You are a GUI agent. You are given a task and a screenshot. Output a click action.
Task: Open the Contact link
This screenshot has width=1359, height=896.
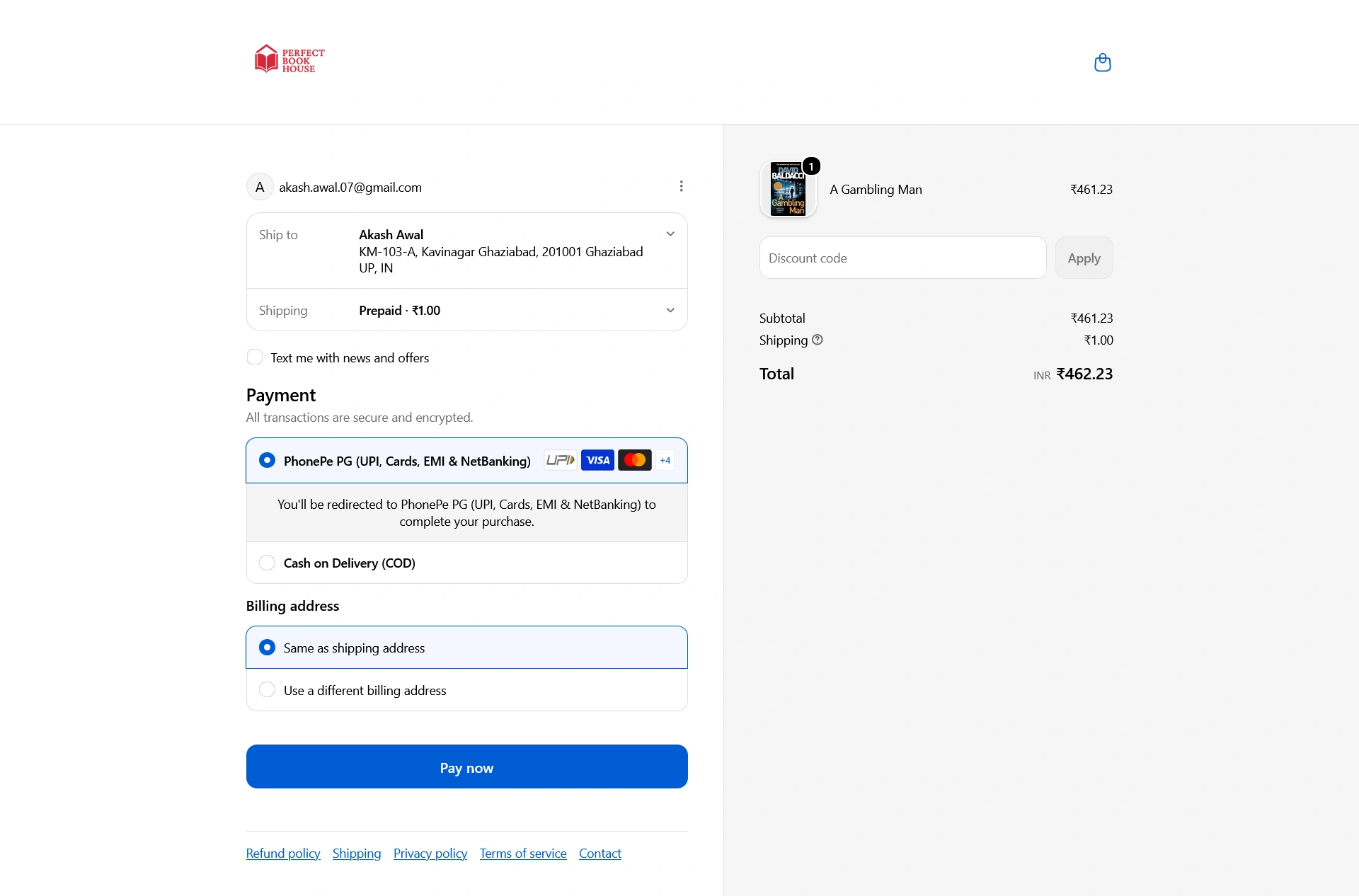click(600, 853)
